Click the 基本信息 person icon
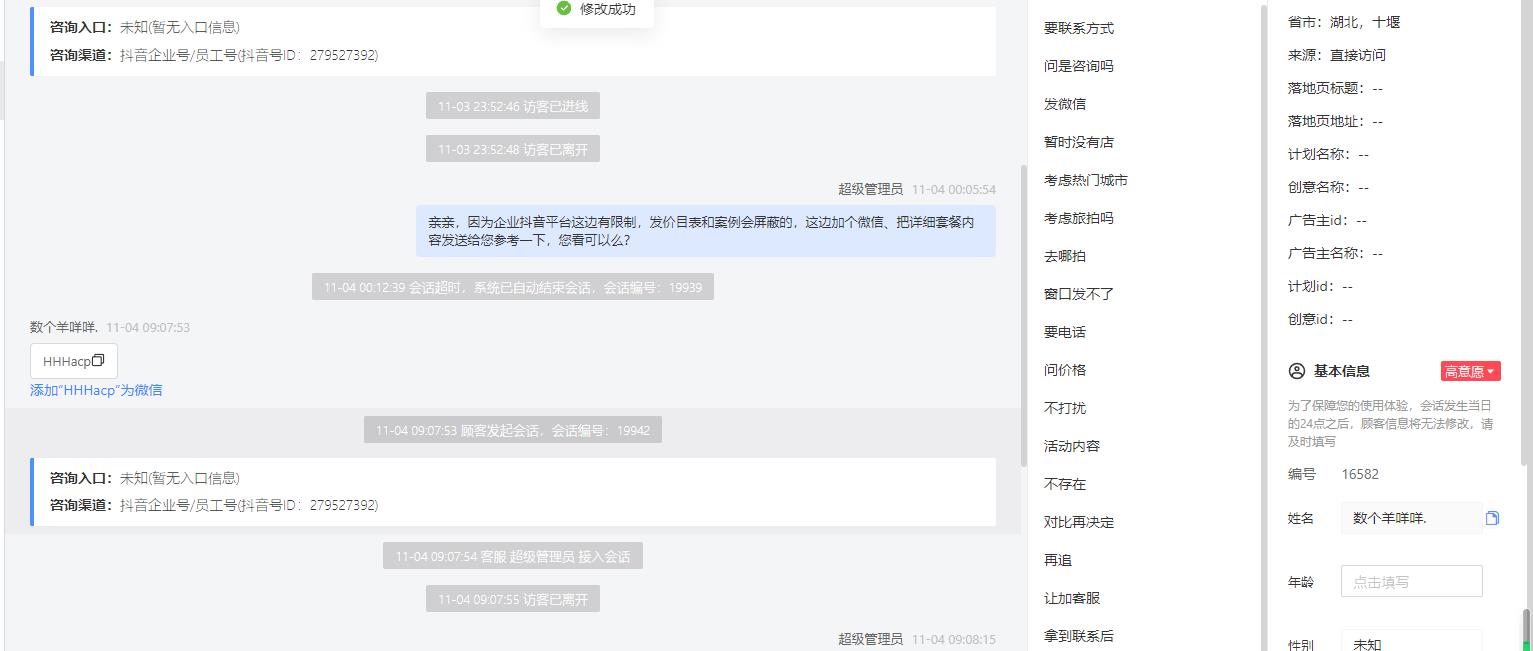 [x=1297, y=371]
